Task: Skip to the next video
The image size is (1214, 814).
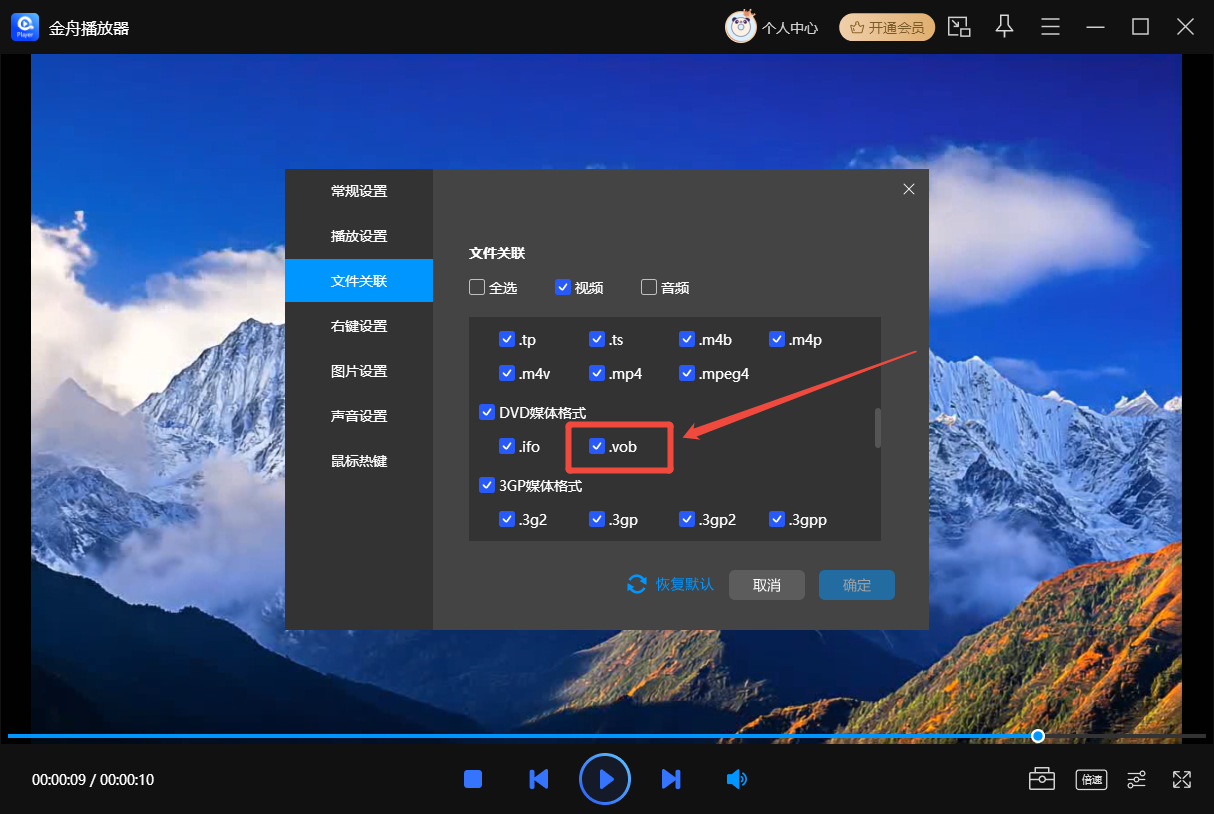Action: (671, 779)
